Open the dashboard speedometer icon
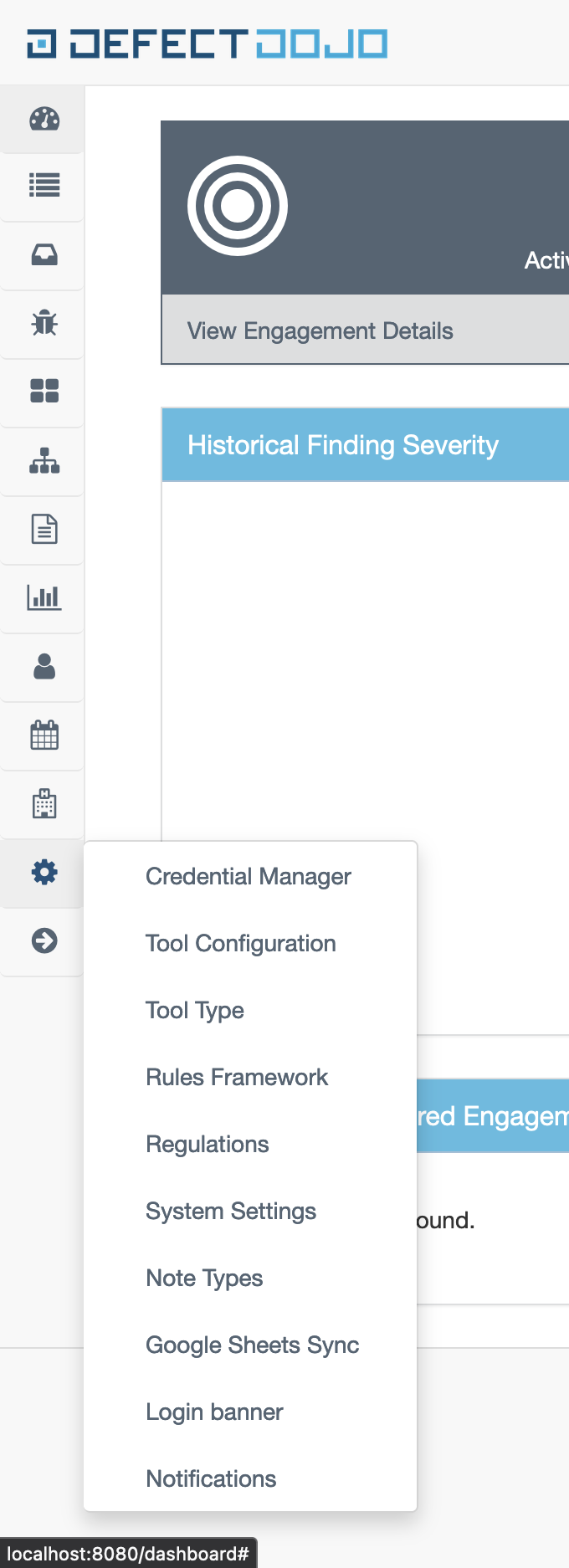Screen dimensions: 569x1568 42,119
